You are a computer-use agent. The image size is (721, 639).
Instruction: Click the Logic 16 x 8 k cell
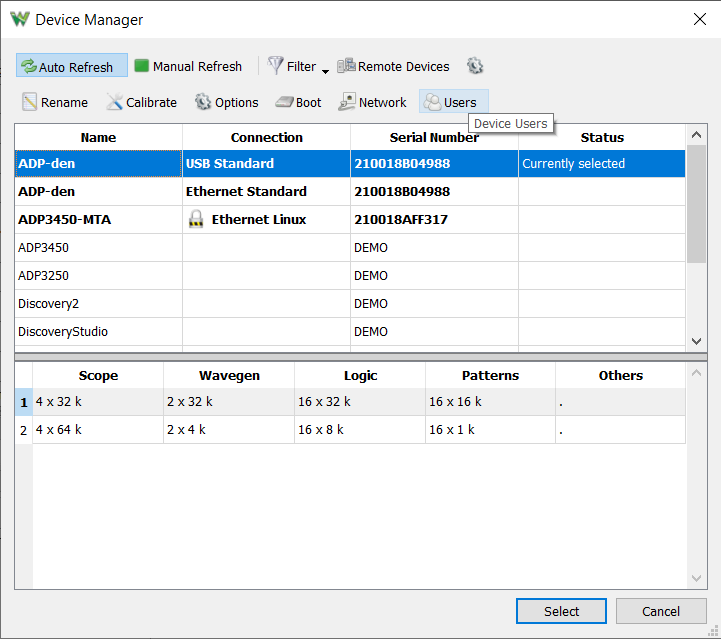pos(360,430)
